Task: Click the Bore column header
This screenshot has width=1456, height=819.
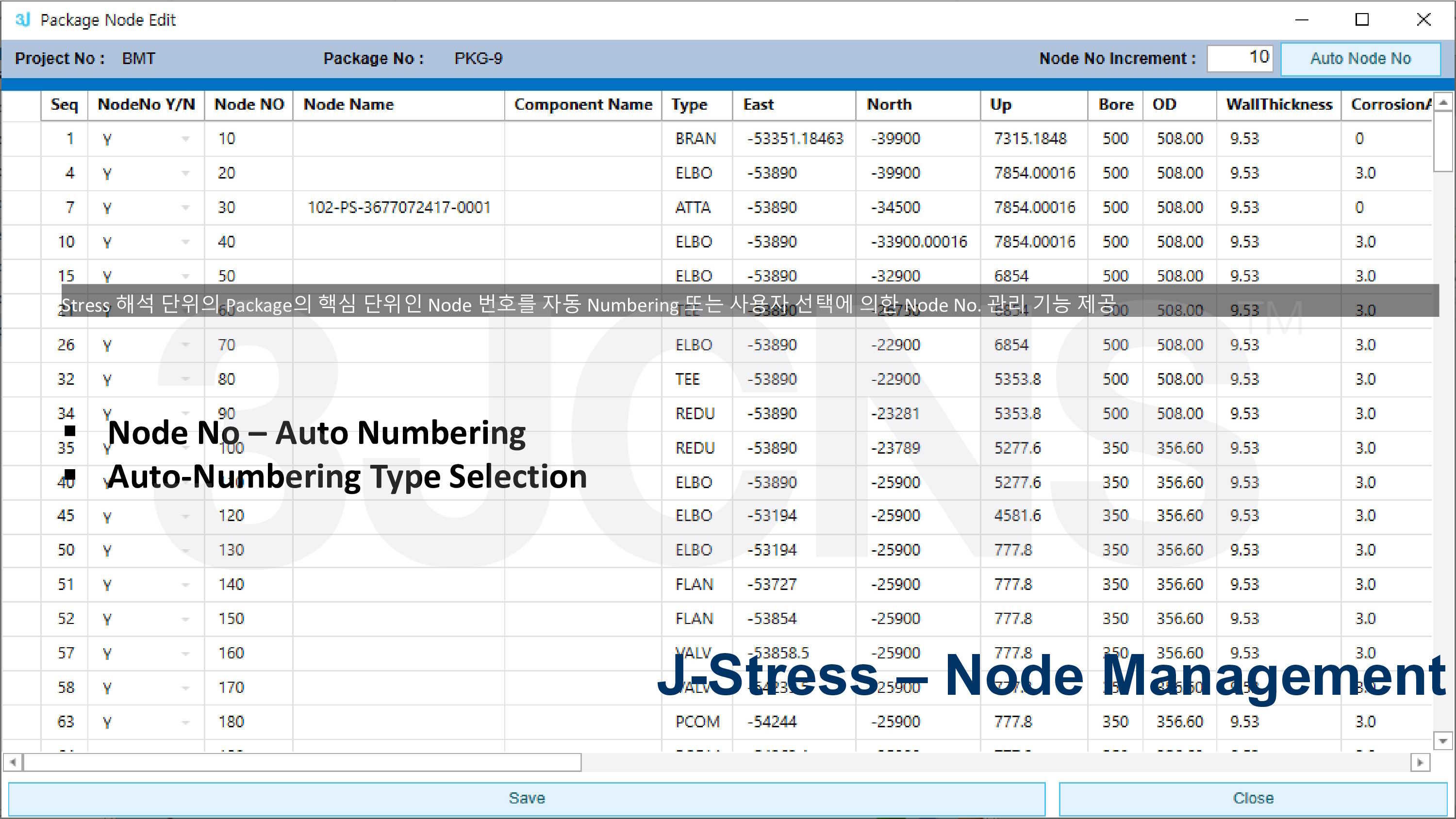Action: [x=1116, y=105]
